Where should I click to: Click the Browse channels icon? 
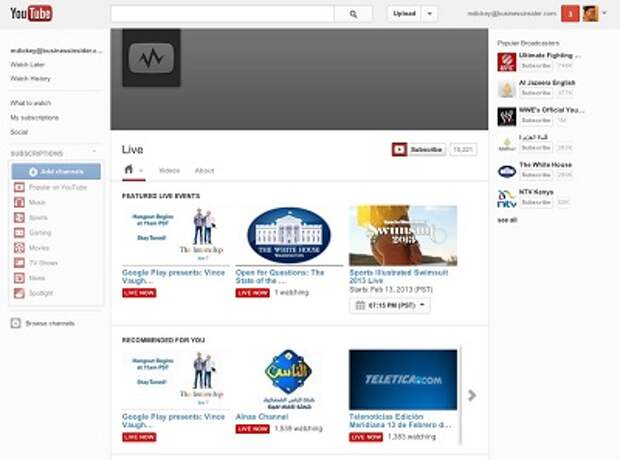click(x=15, y=323)
